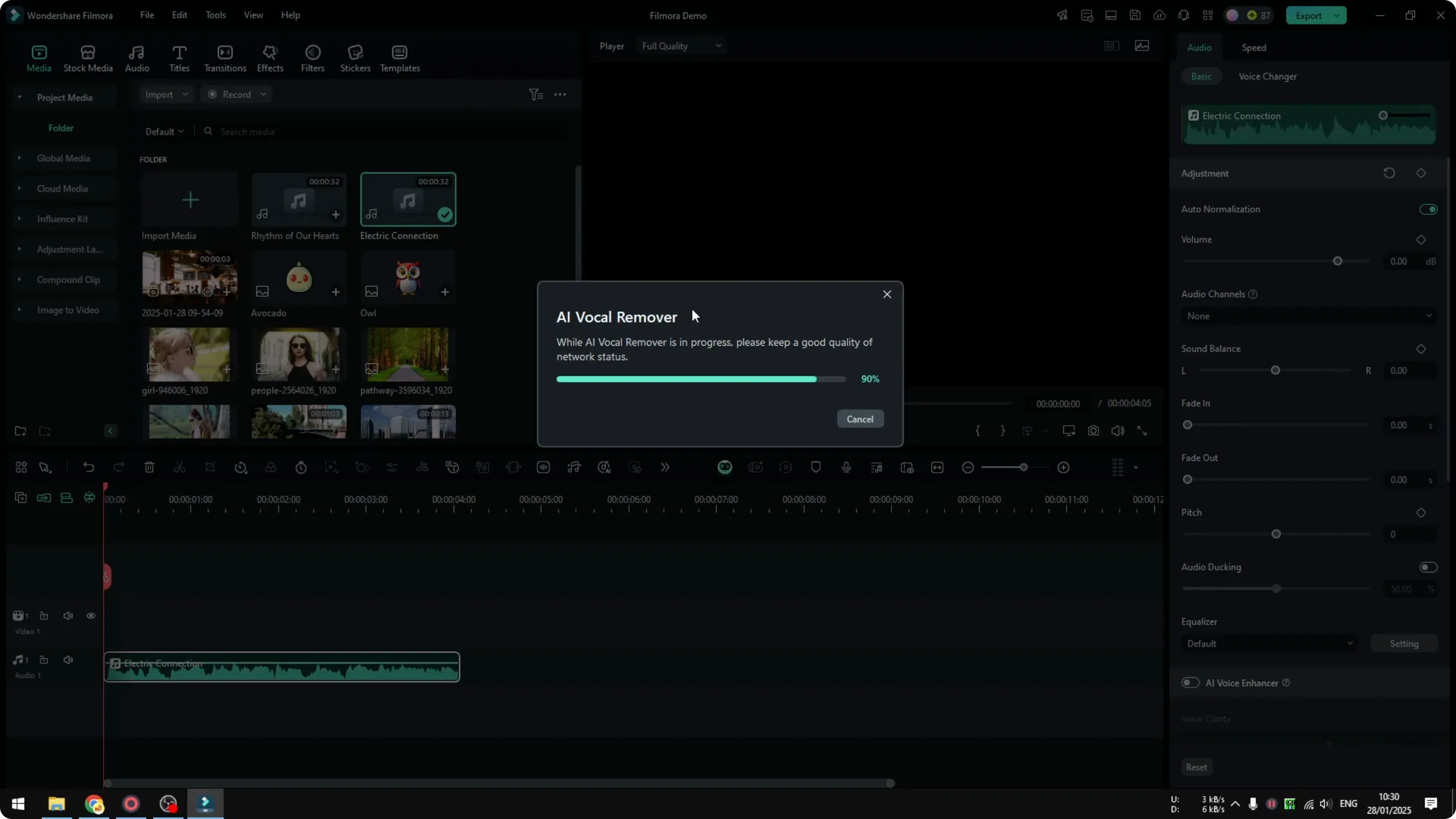Open the Effects library

[270, 58]
